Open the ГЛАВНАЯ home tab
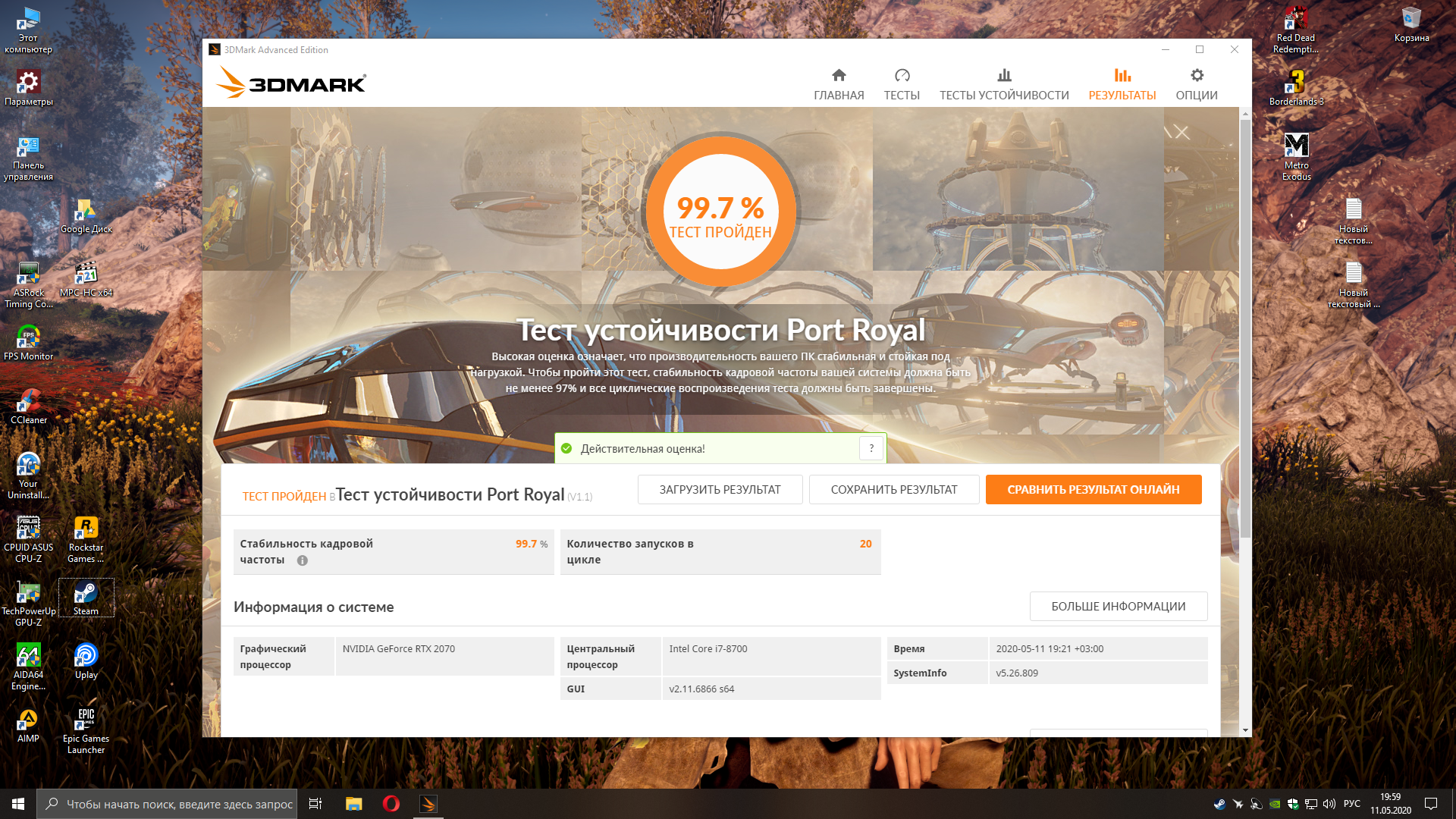1456x819 pixels. point(839,84)
